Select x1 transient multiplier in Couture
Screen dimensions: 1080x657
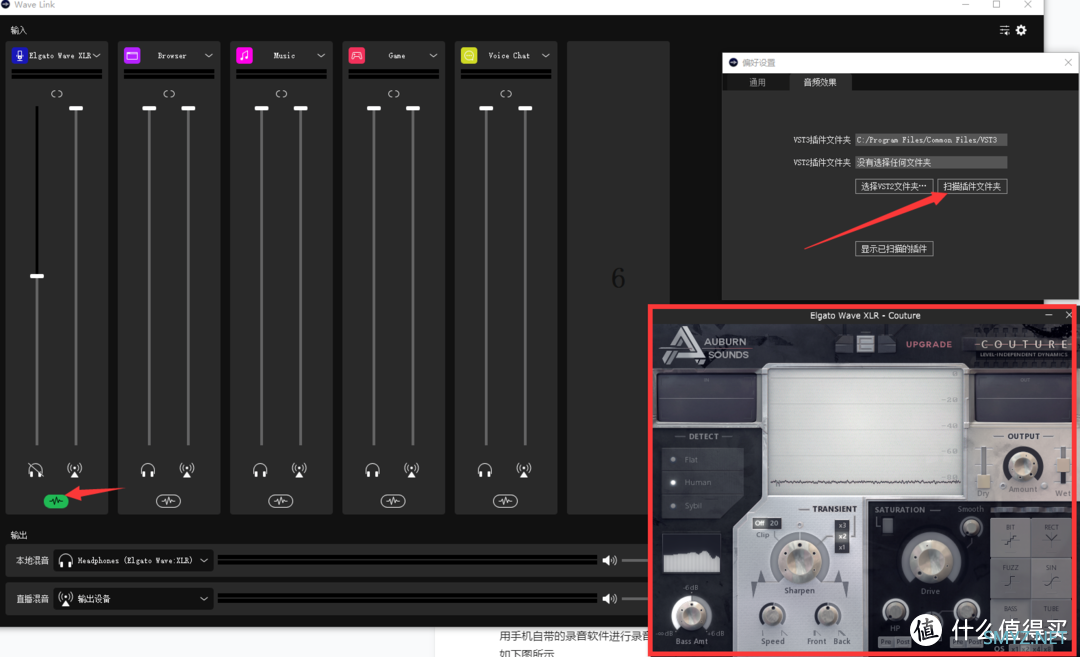[842, 548]
